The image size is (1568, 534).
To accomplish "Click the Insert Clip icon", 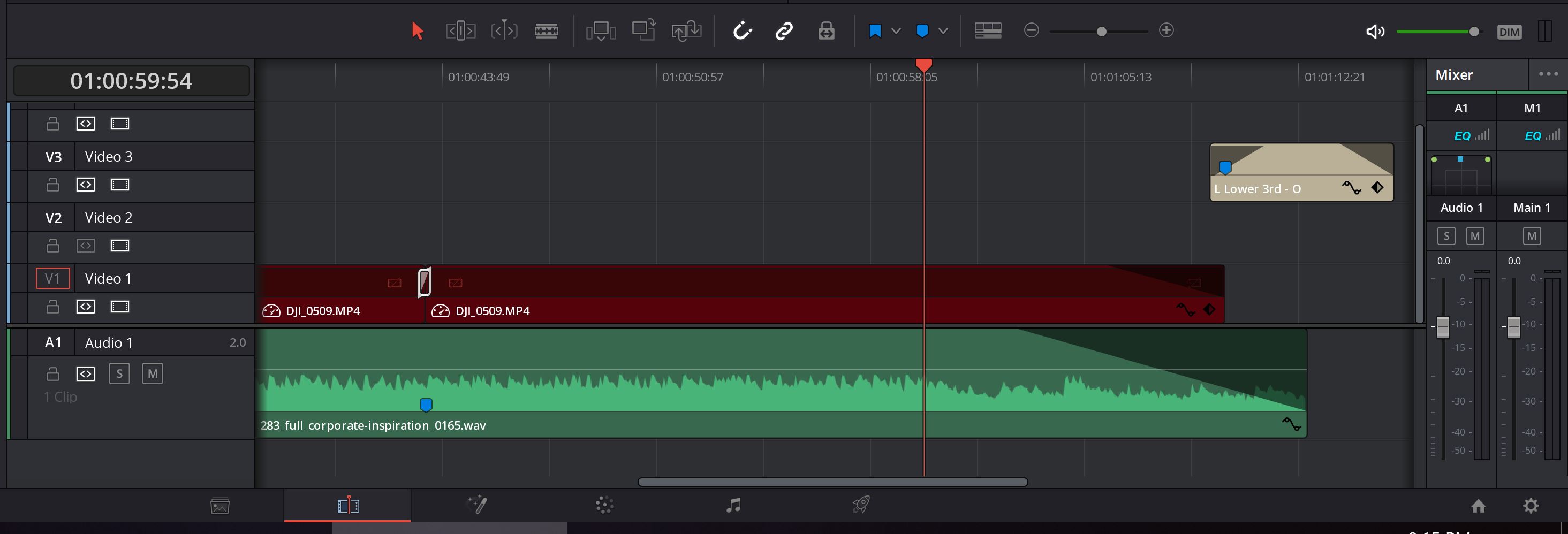I will [601, 31].
